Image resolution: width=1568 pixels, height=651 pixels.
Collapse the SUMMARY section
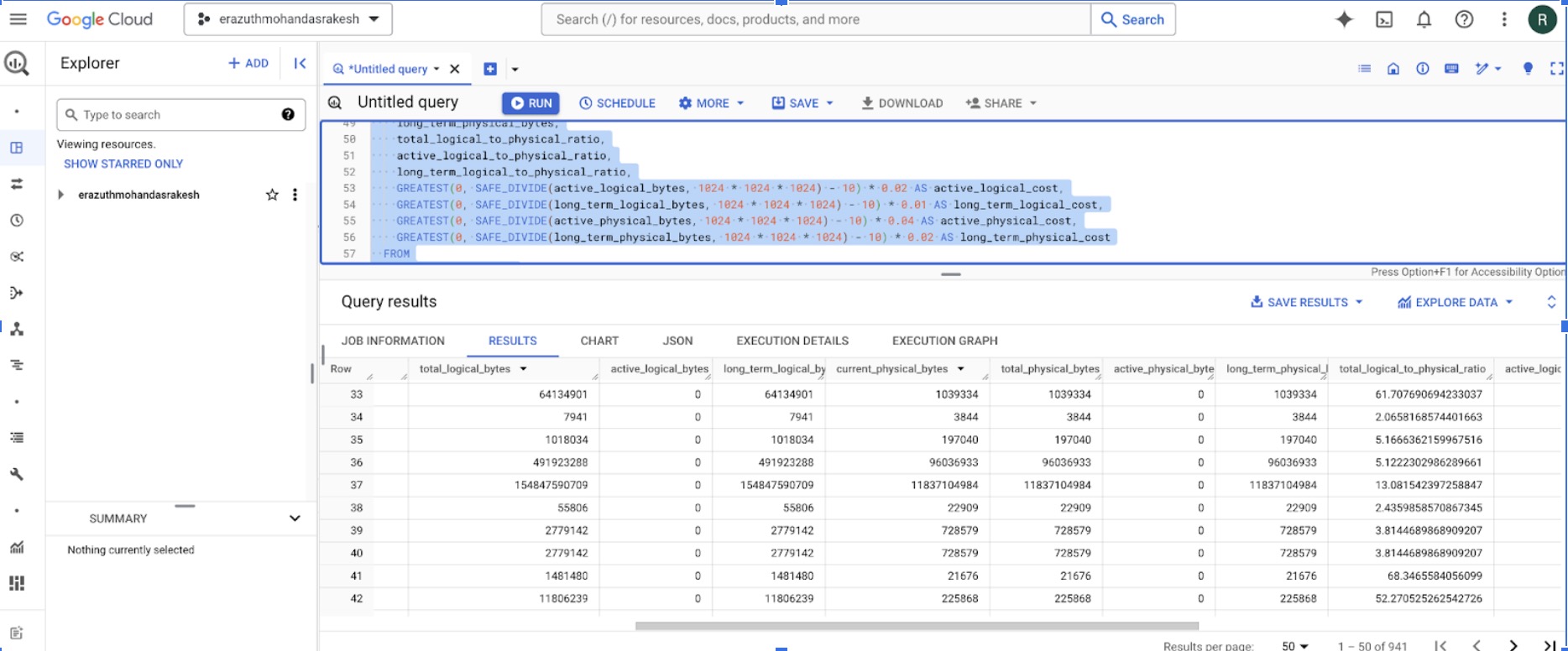(x=295, y=518)
